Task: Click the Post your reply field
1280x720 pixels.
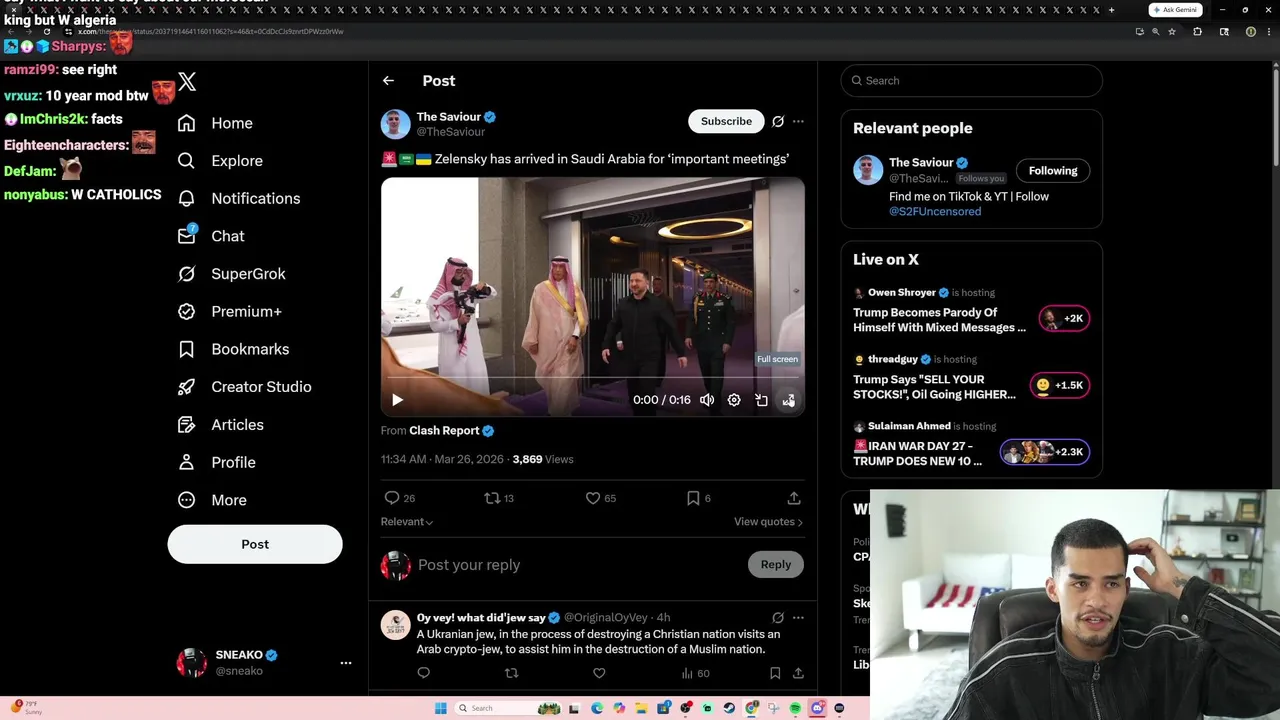Action: [578, 565]
